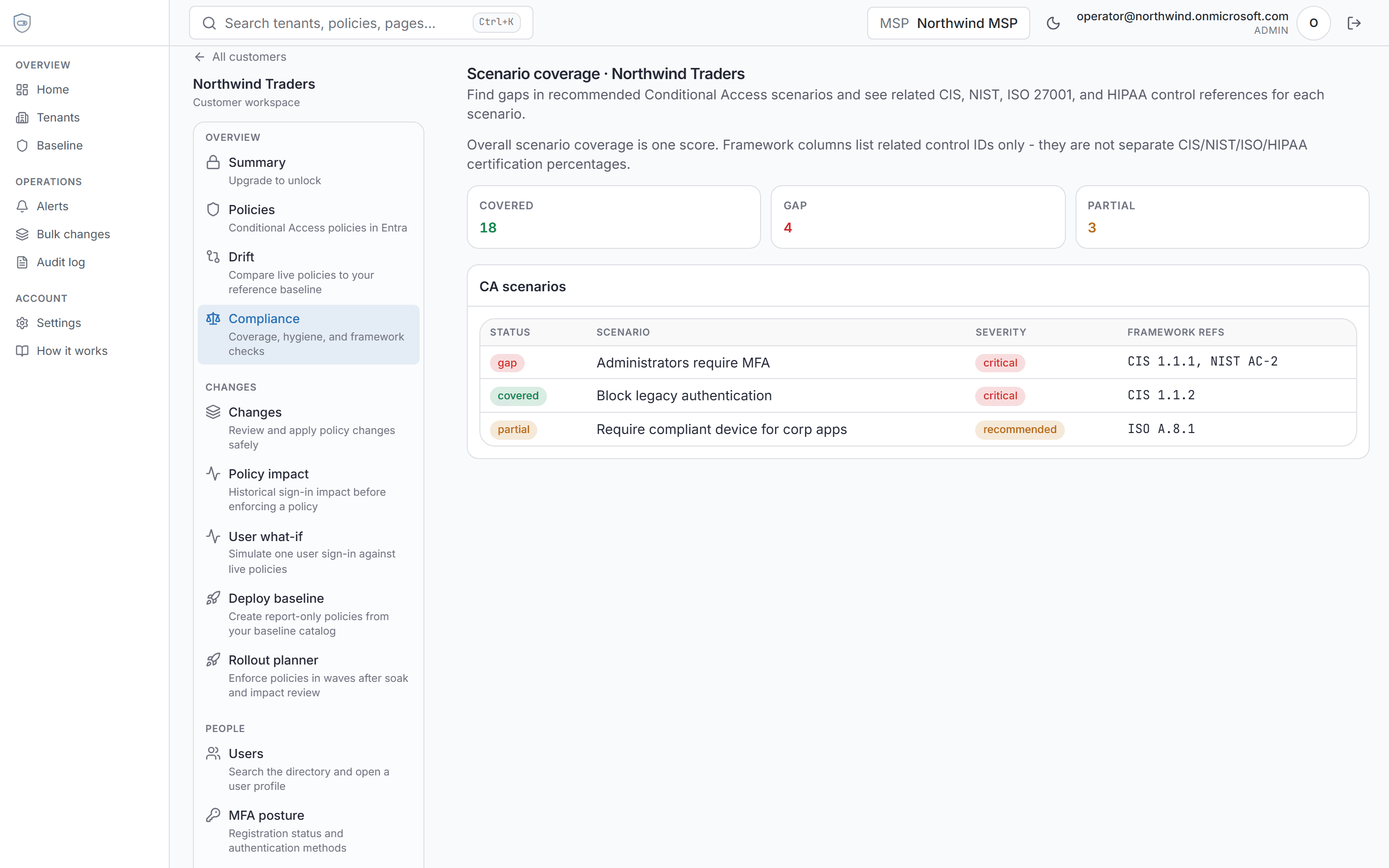This screenshot has width=1389, height=868.
Task: Click the Home grid icon
Action: (x=22, y=90)
